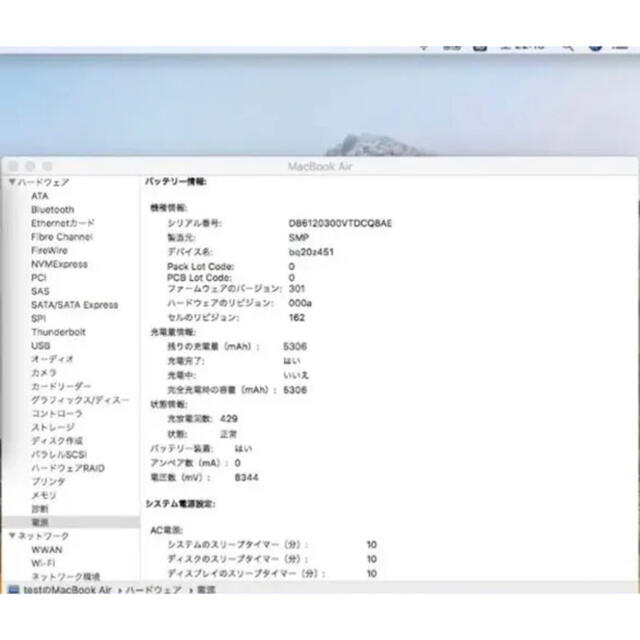The width and height of the screenshot is (640, 640).
Task: Click the PCB Lot Code label
Action: pos(199,278)
